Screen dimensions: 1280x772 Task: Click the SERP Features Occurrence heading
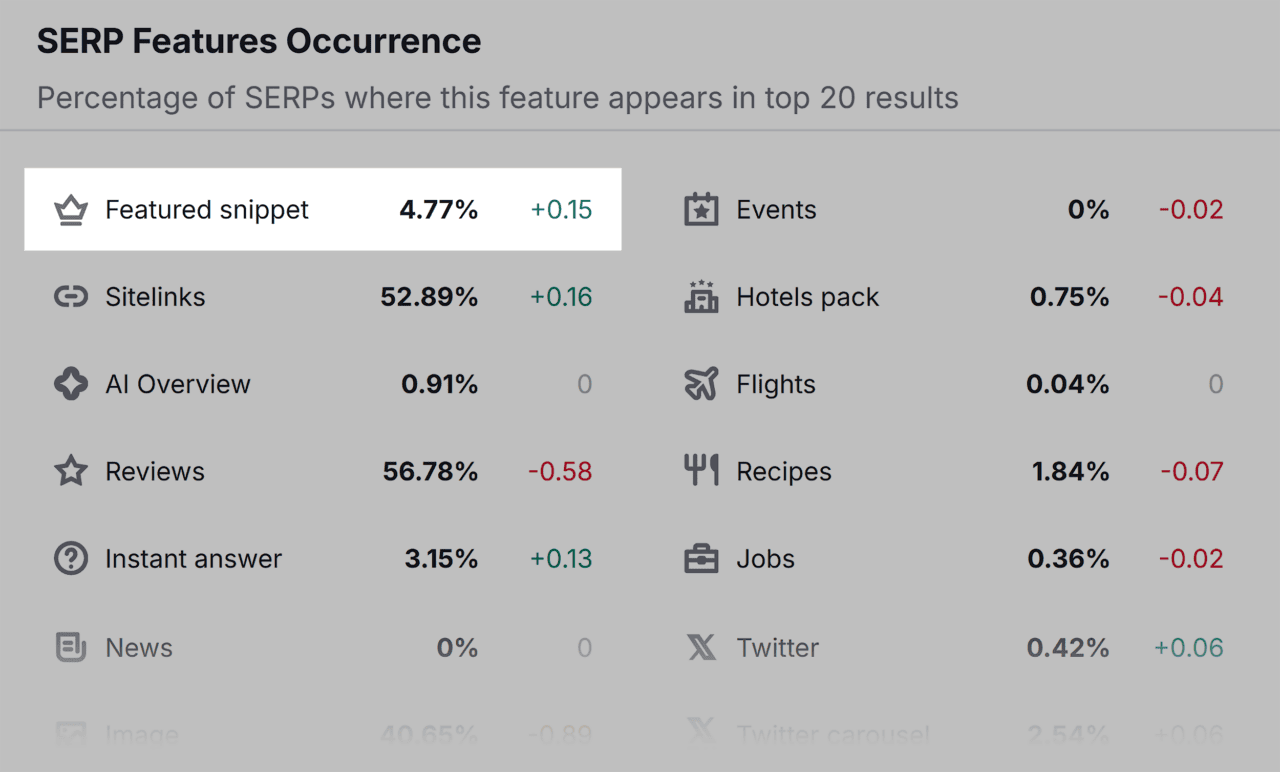258,41
